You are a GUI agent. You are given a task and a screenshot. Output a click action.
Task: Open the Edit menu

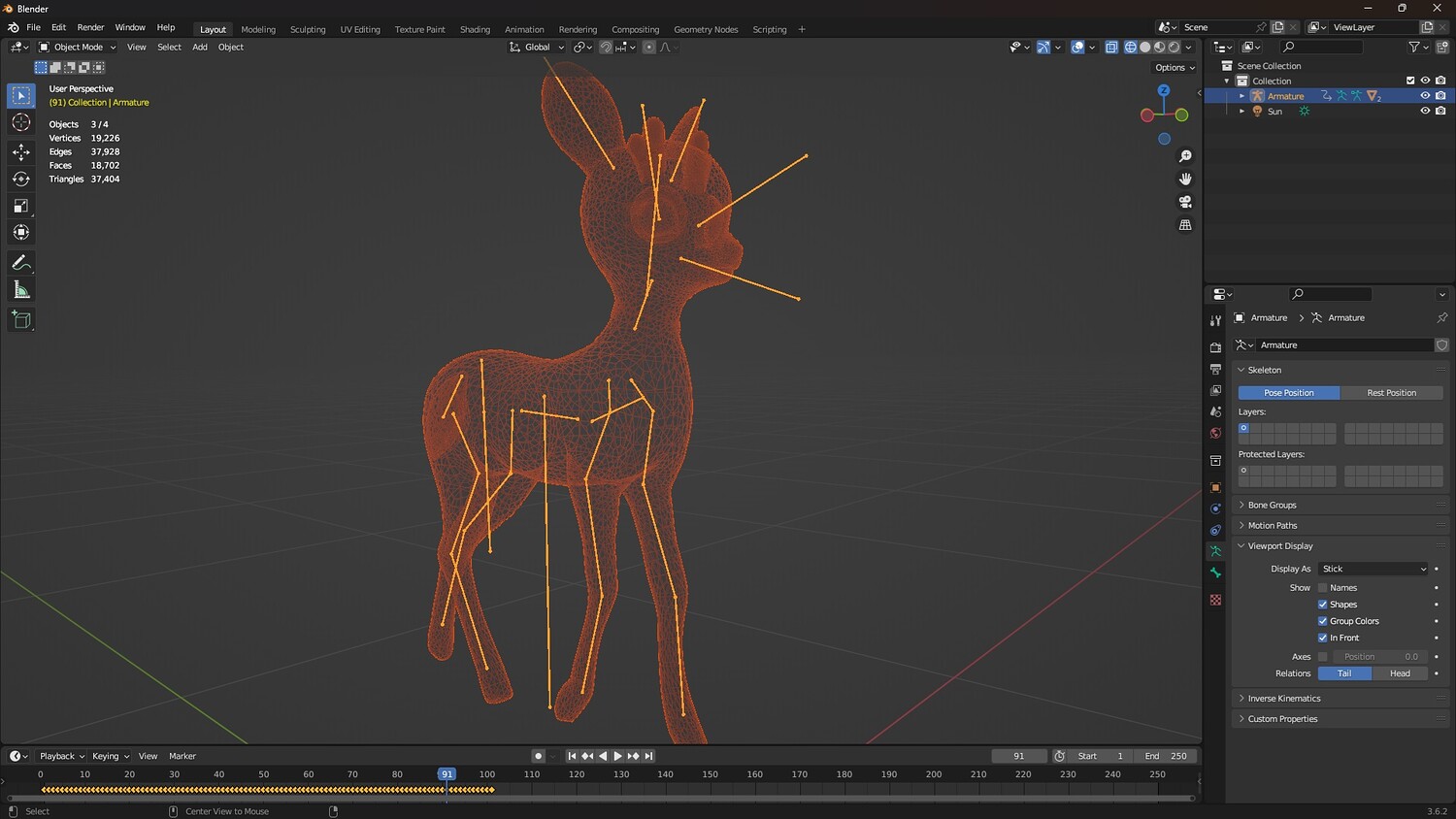tap(58, 27)
